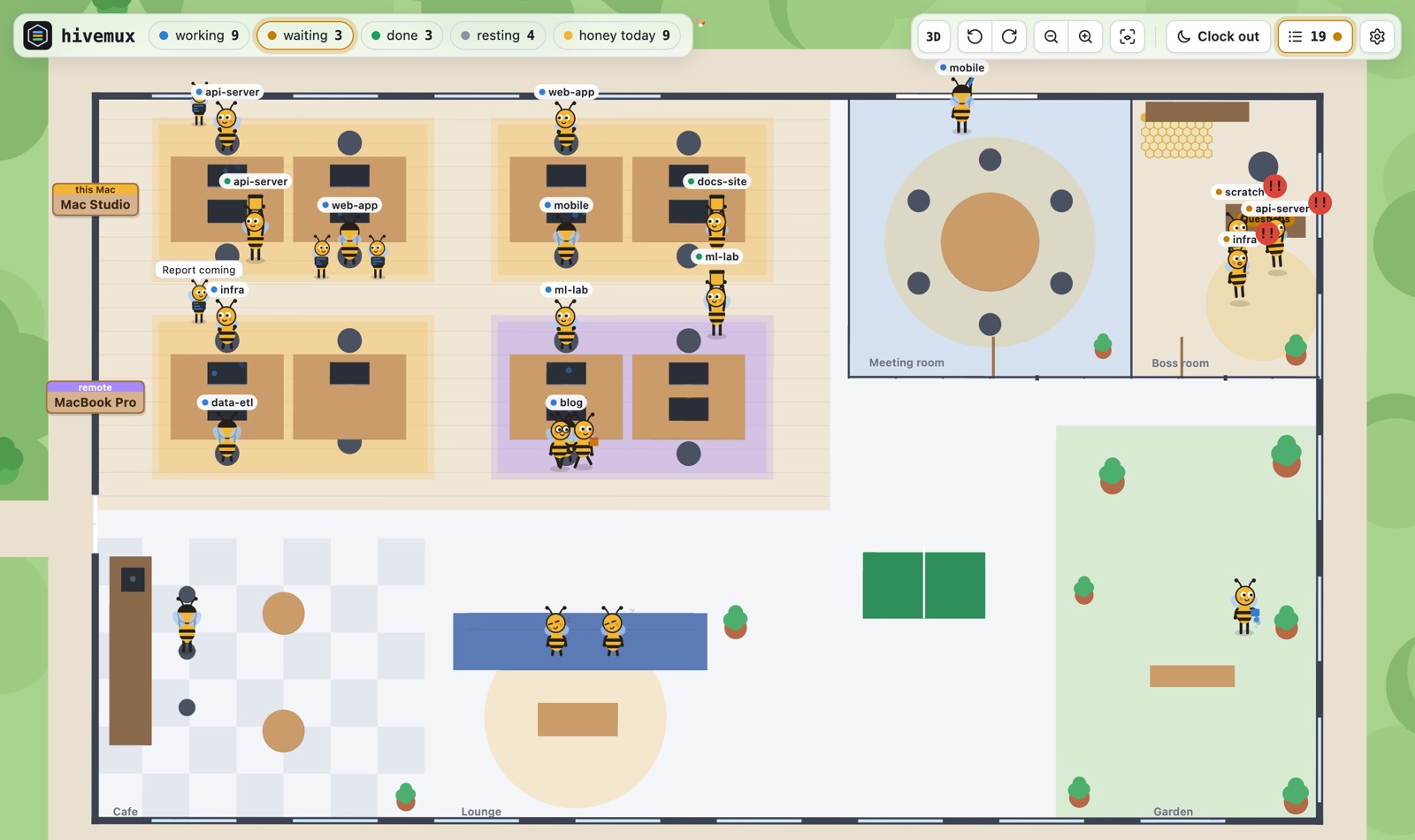Toggle the done 3 filter chip
Screen dimensions: 1415x840
(x=402, y=35)
